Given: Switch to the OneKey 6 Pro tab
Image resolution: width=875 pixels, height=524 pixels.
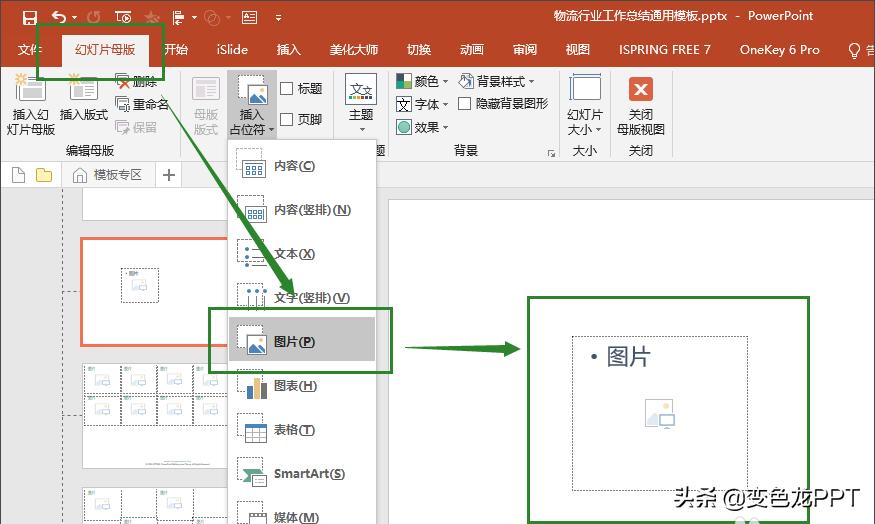Looking at the screenshot, I should [780, 50].
